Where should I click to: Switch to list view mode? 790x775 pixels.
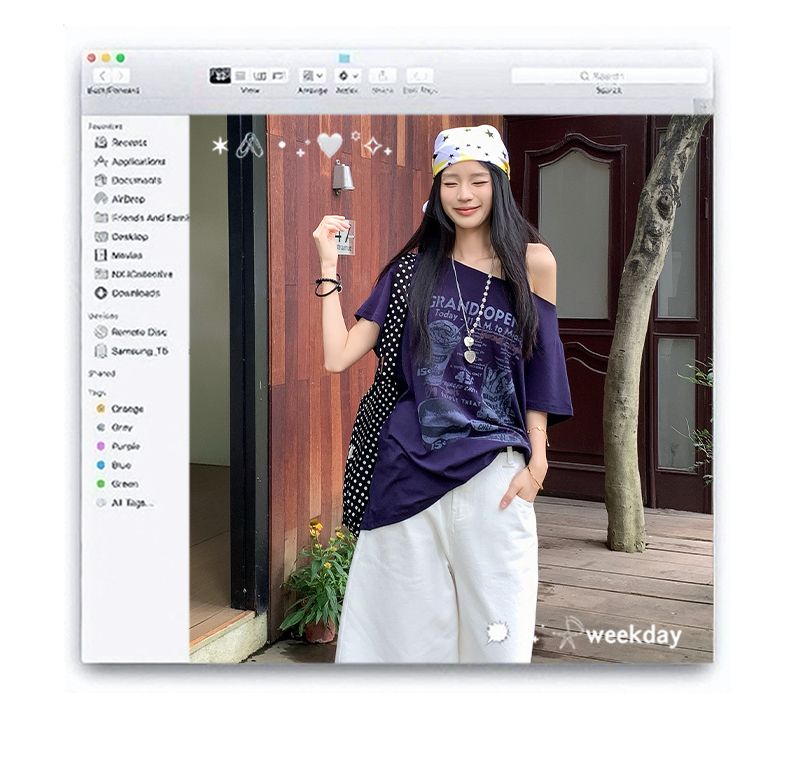point(240,76)
